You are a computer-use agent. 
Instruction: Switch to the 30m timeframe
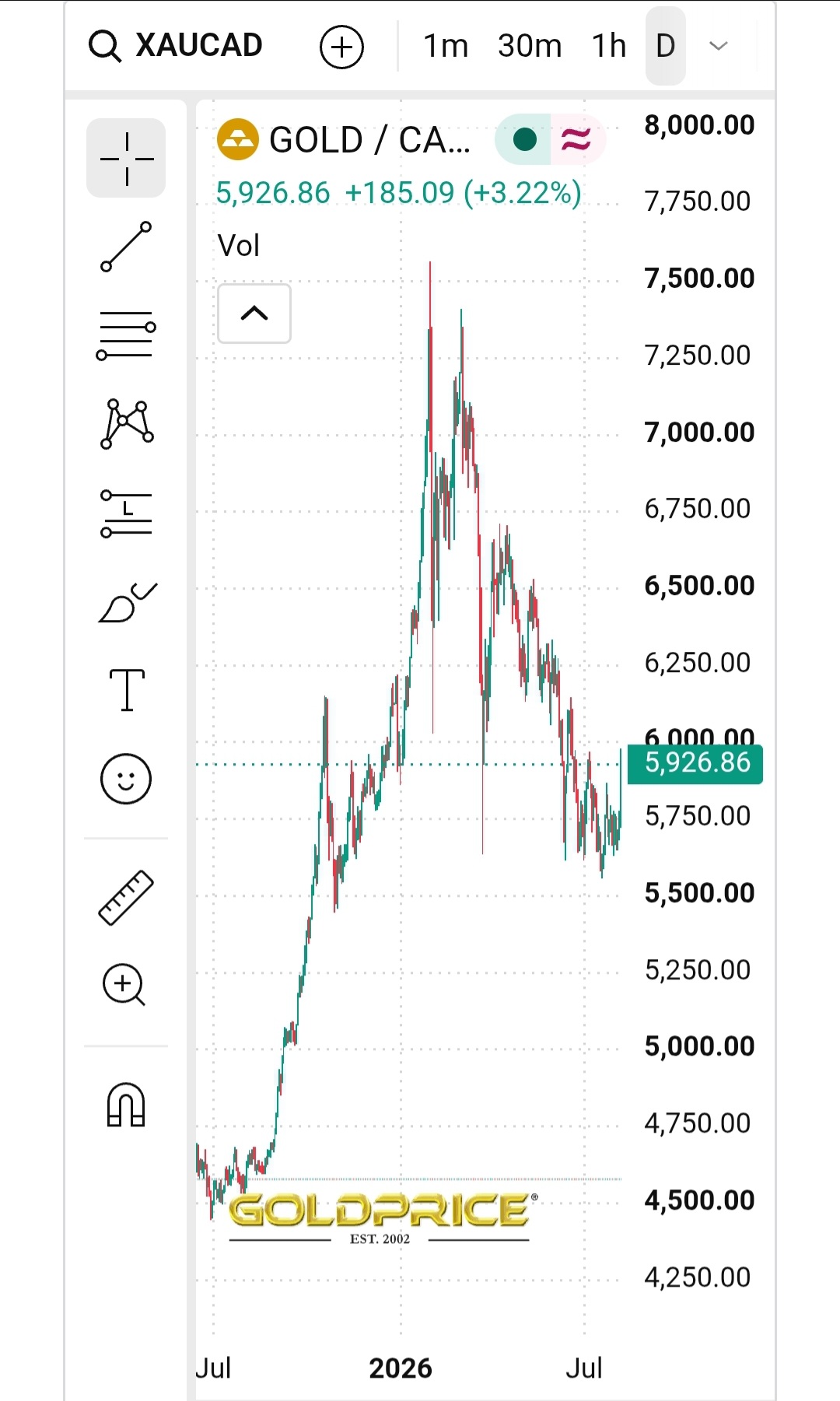(530, 46)
